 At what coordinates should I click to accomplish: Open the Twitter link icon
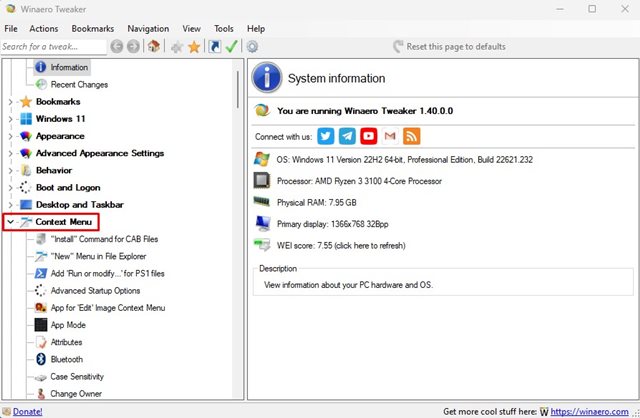[326, 136]
